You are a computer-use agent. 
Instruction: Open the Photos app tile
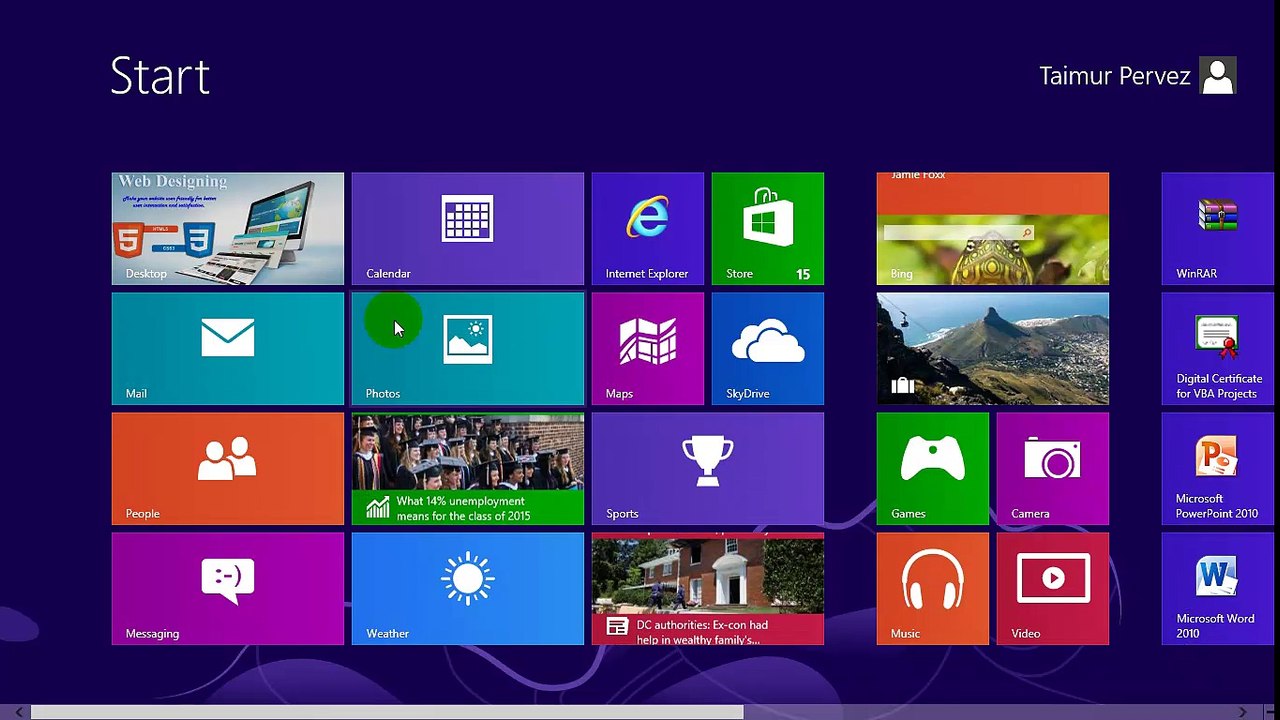point(468,349)
